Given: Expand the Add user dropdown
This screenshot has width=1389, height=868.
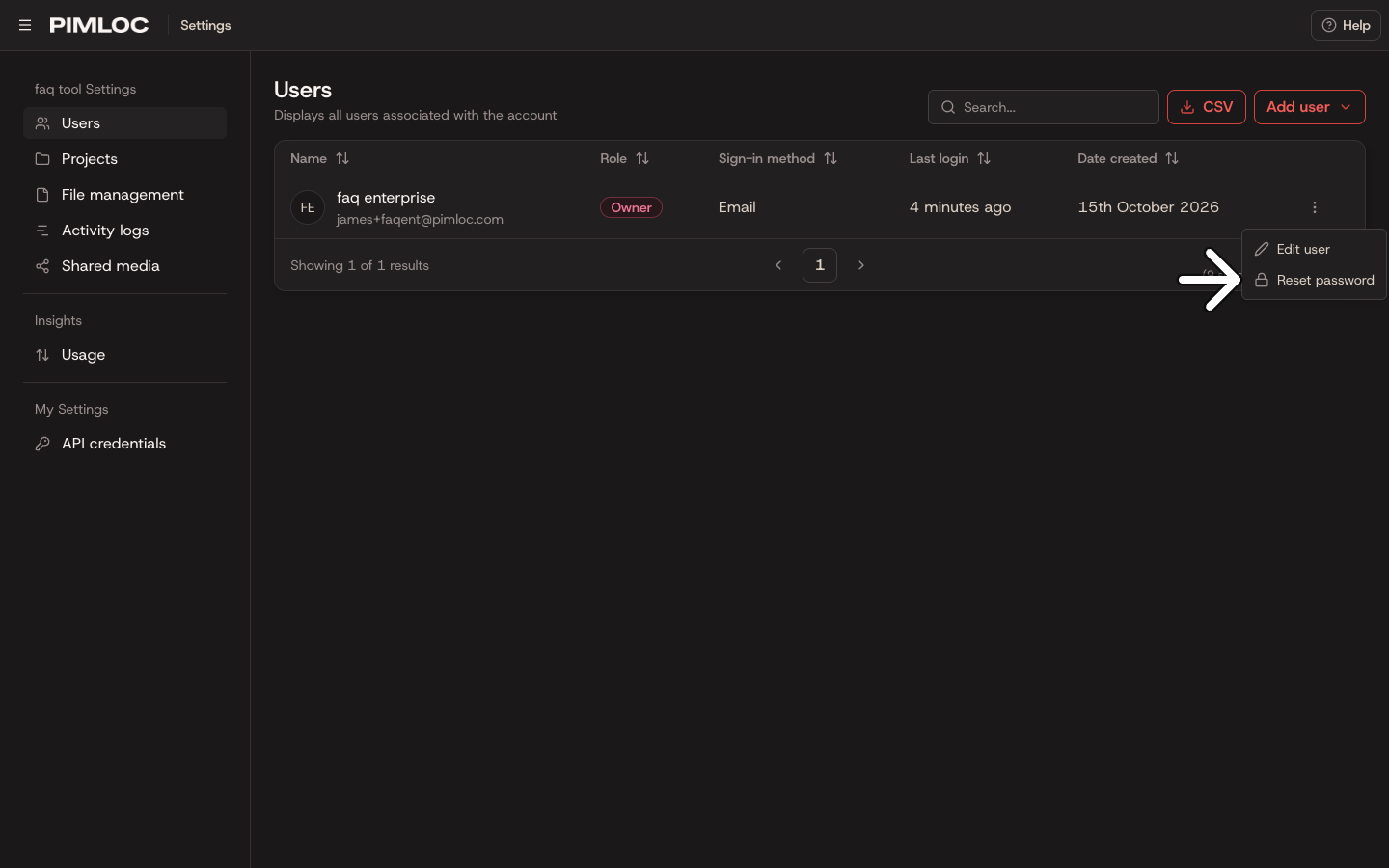Looking at the screenshot, I should coord(1310,107).
